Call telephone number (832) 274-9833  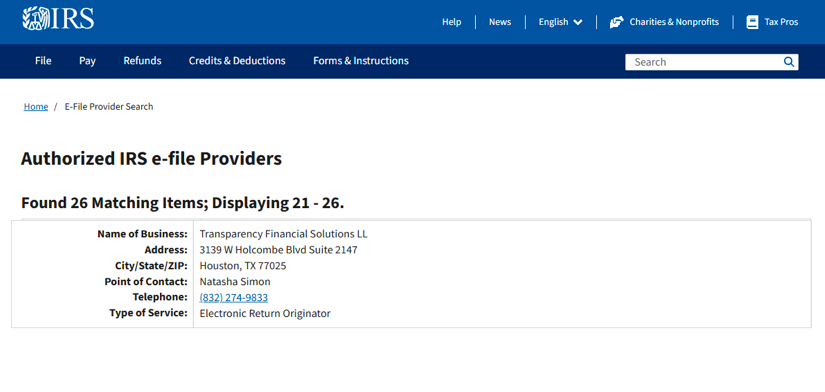point(234,298)
